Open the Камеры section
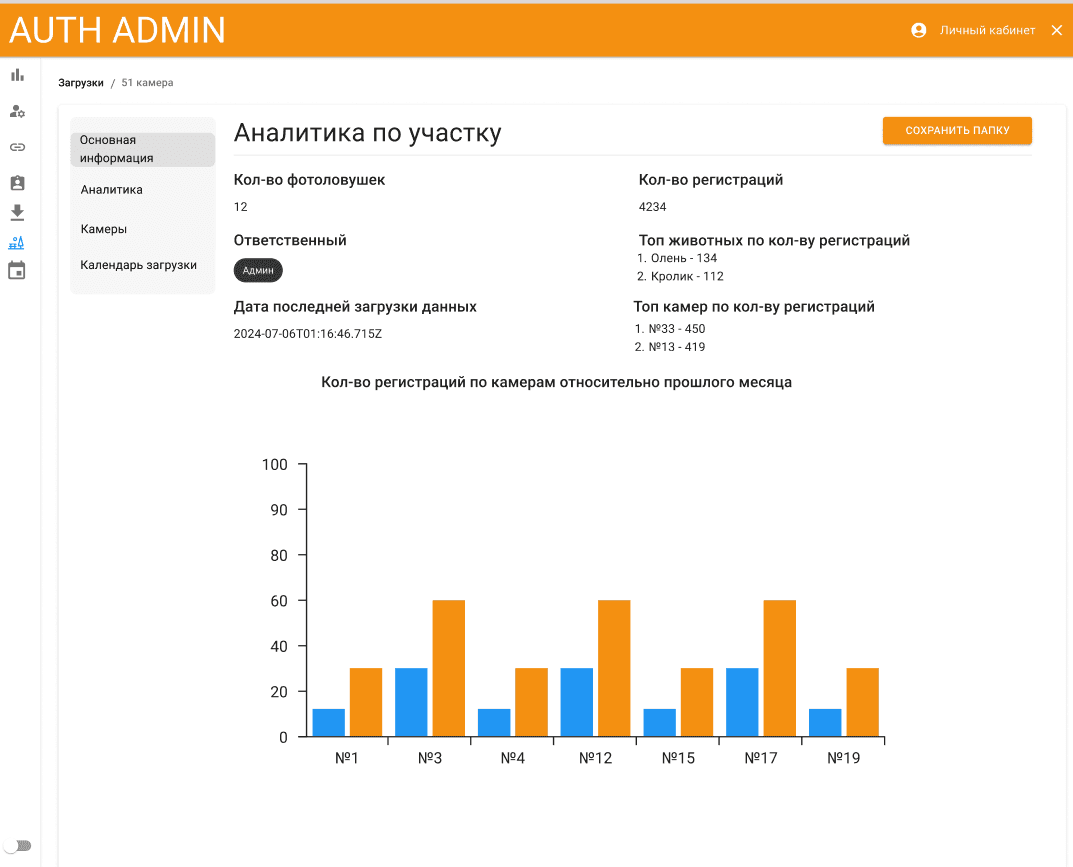1073x867 pixels. point(104,229)
